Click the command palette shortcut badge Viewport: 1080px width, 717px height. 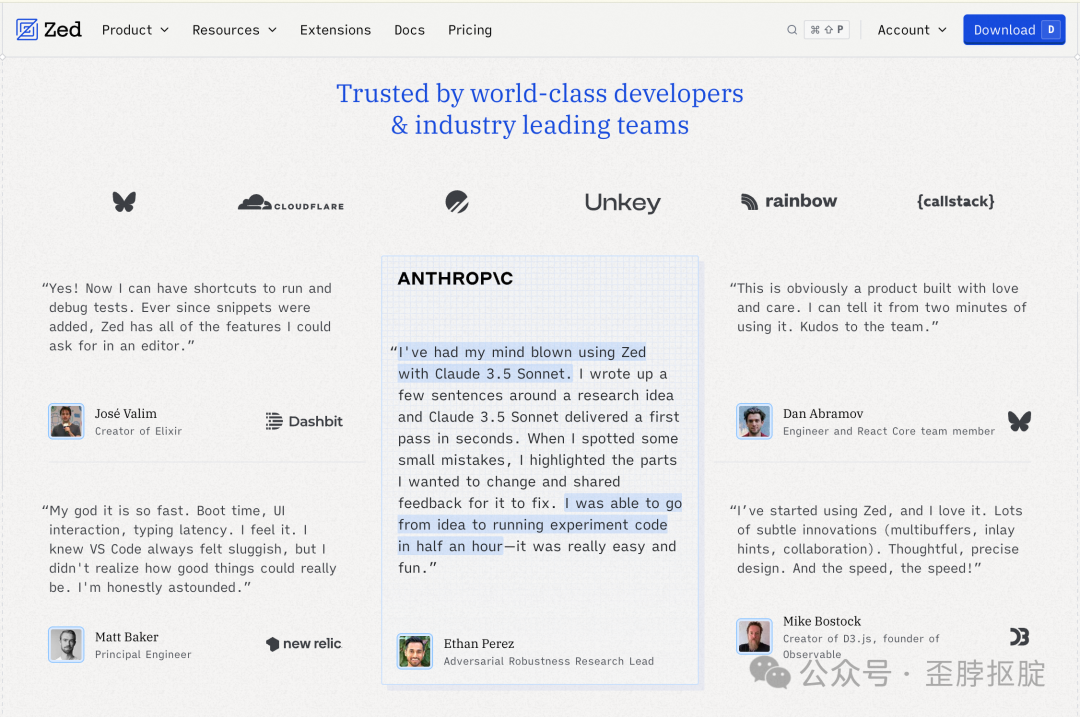827,30
